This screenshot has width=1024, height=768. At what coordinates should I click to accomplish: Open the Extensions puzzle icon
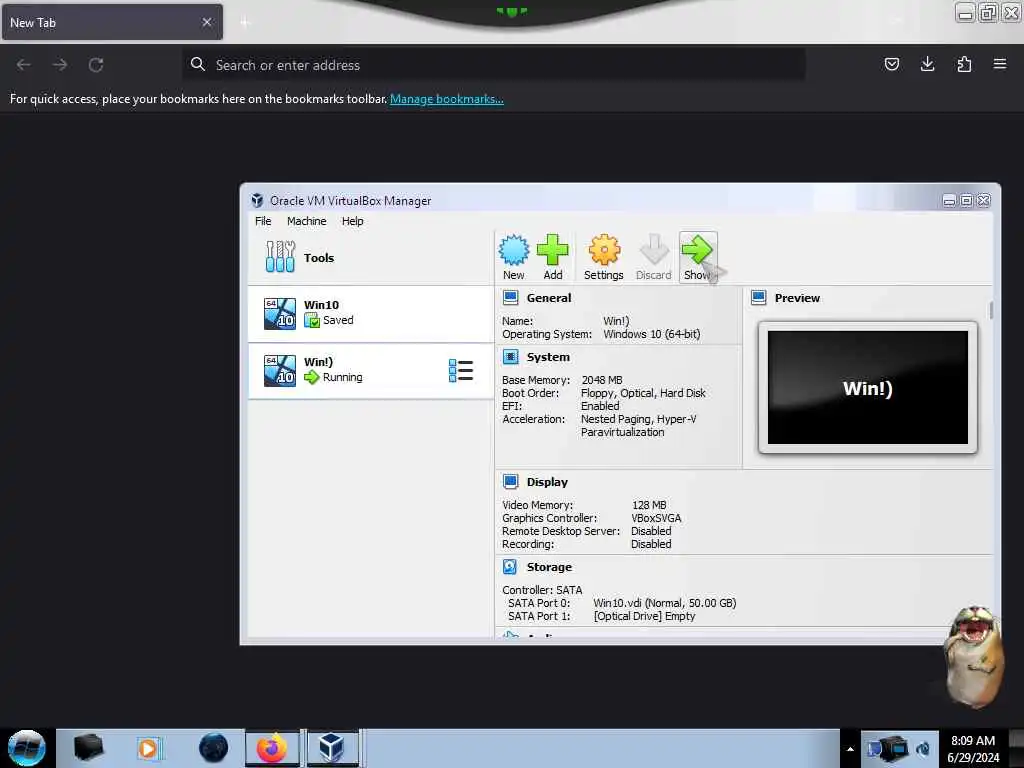click(x=964, y=64)
